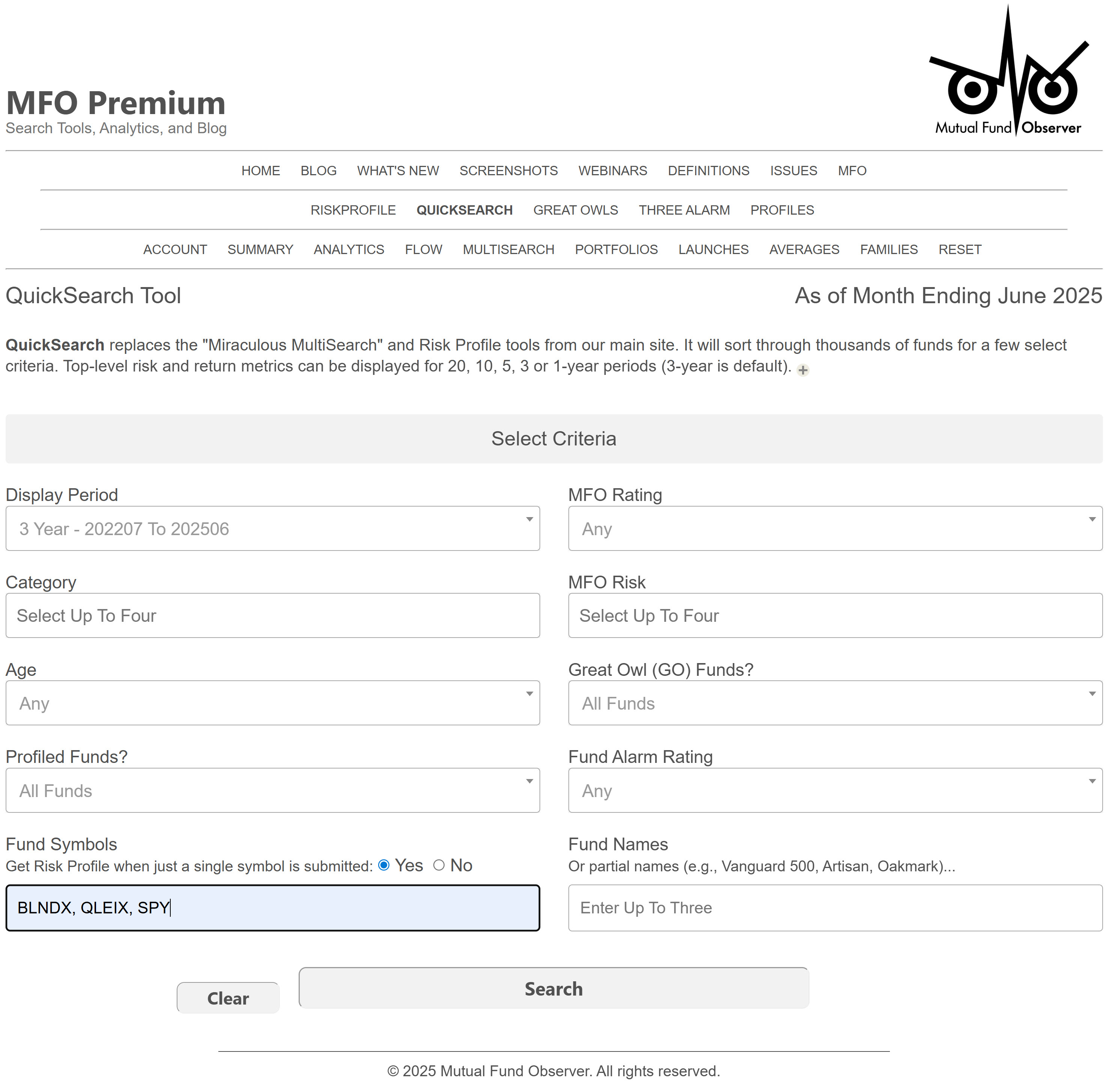Open the Category selection box

[272, 615]
